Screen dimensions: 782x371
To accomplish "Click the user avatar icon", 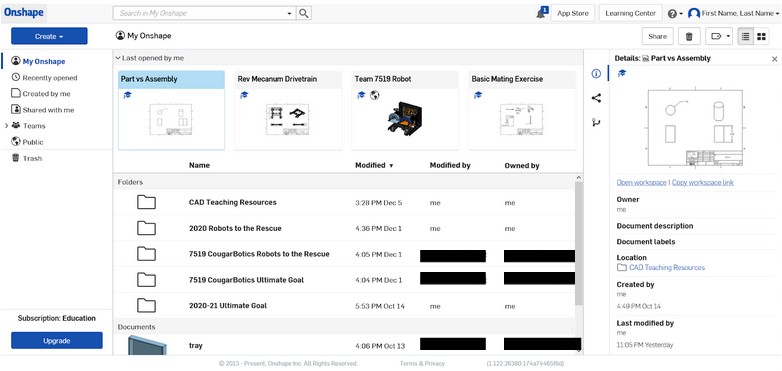I will pyautogui.click(x=694, y=13).
